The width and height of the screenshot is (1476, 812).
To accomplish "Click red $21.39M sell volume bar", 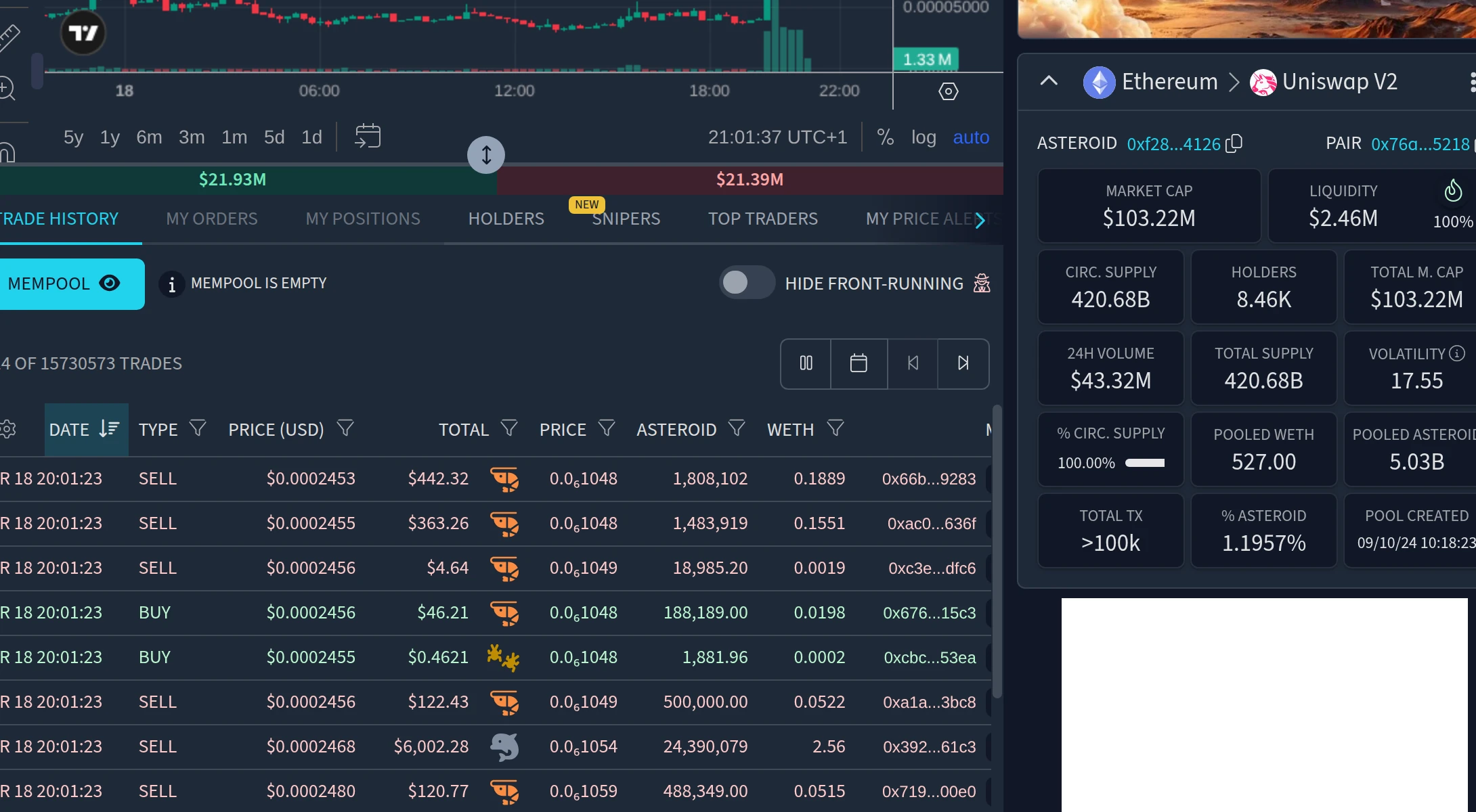I will click(x=750, y=179).
